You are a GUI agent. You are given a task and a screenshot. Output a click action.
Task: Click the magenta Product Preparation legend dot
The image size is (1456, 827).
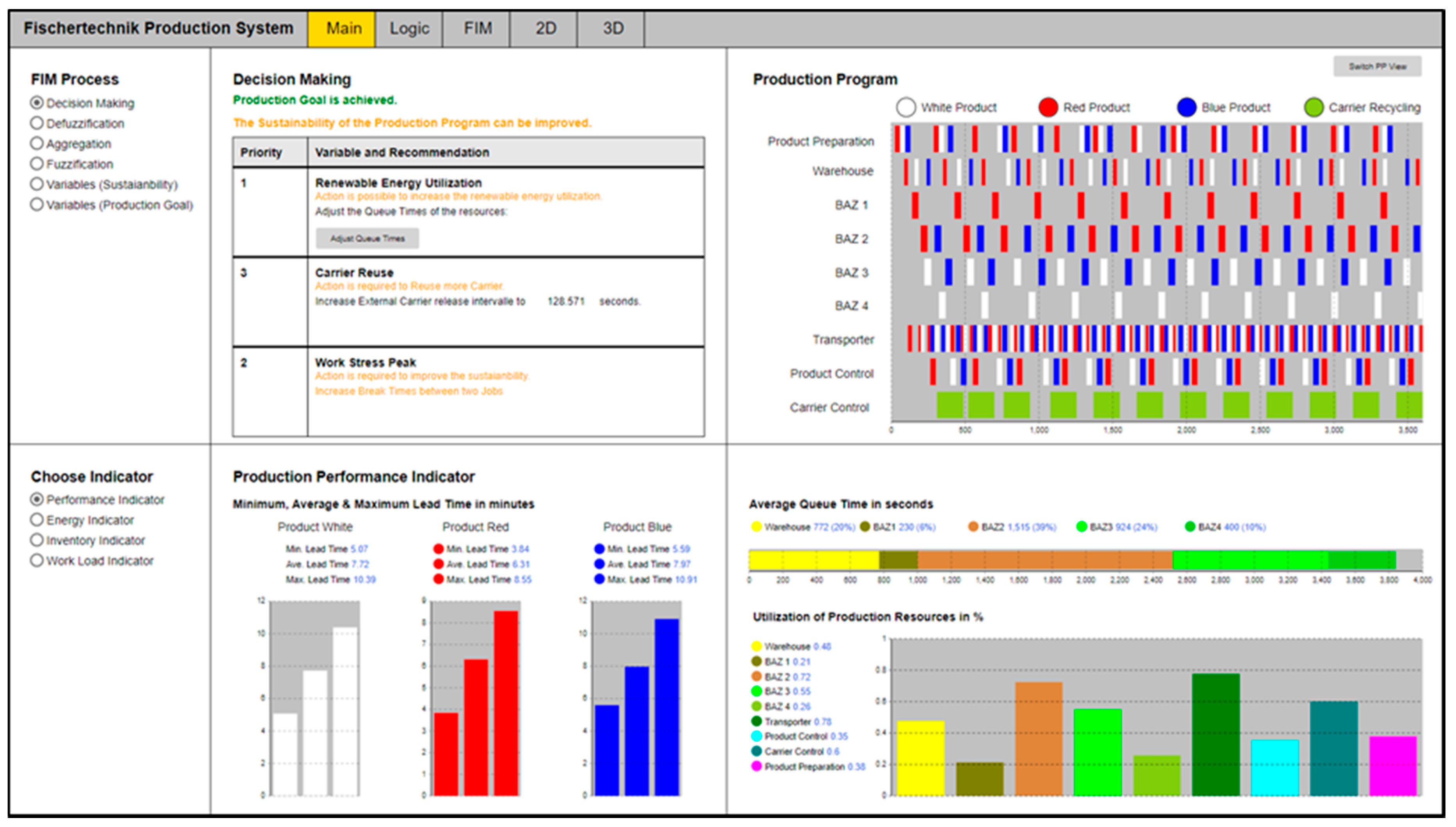(x=756, y=767)
